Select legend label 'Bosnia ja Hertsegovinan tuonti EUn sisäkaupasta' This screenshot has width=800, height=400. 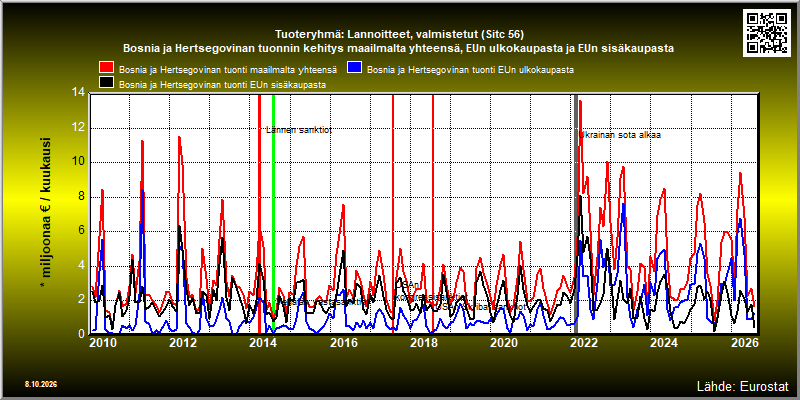[222, 85]
